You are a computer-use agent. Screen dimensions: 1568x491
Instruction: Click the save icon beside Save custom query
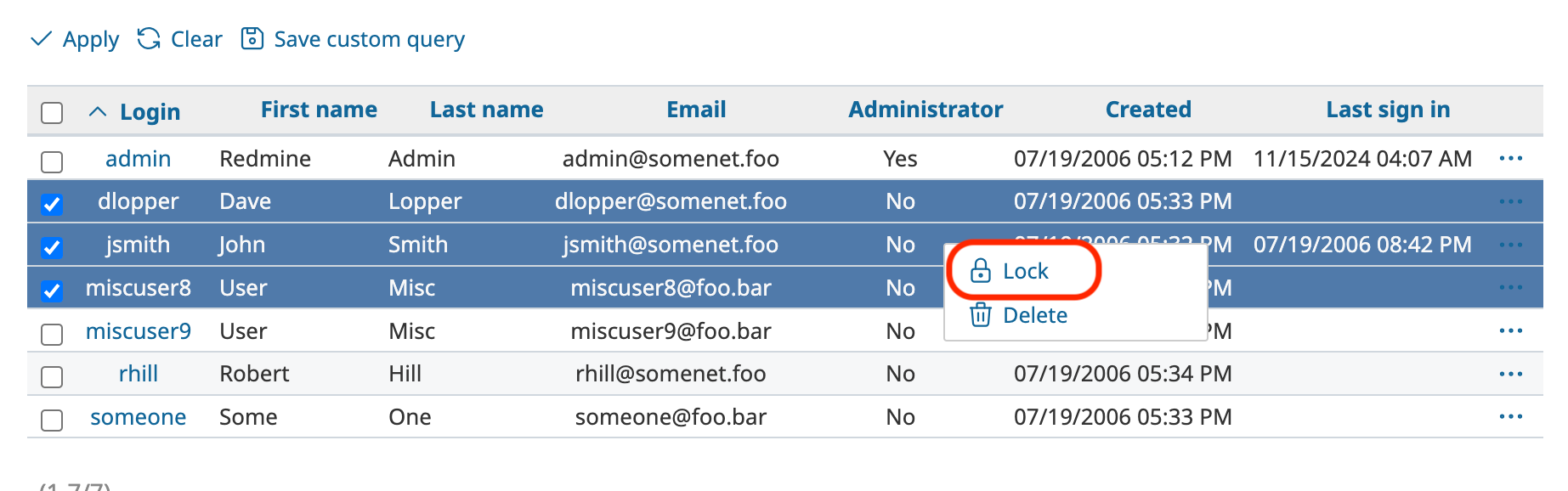pyautogui.click(x=252, y=38)
